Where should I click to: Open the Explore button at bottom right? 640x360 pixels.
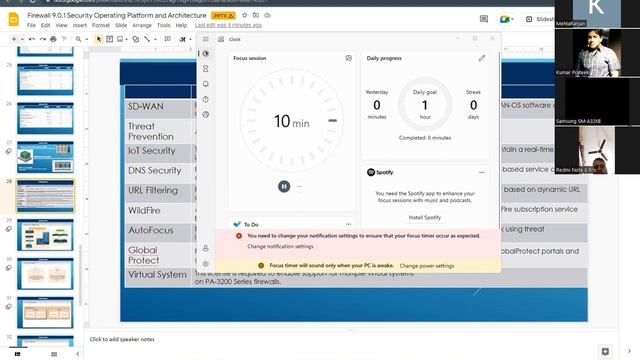605,351
